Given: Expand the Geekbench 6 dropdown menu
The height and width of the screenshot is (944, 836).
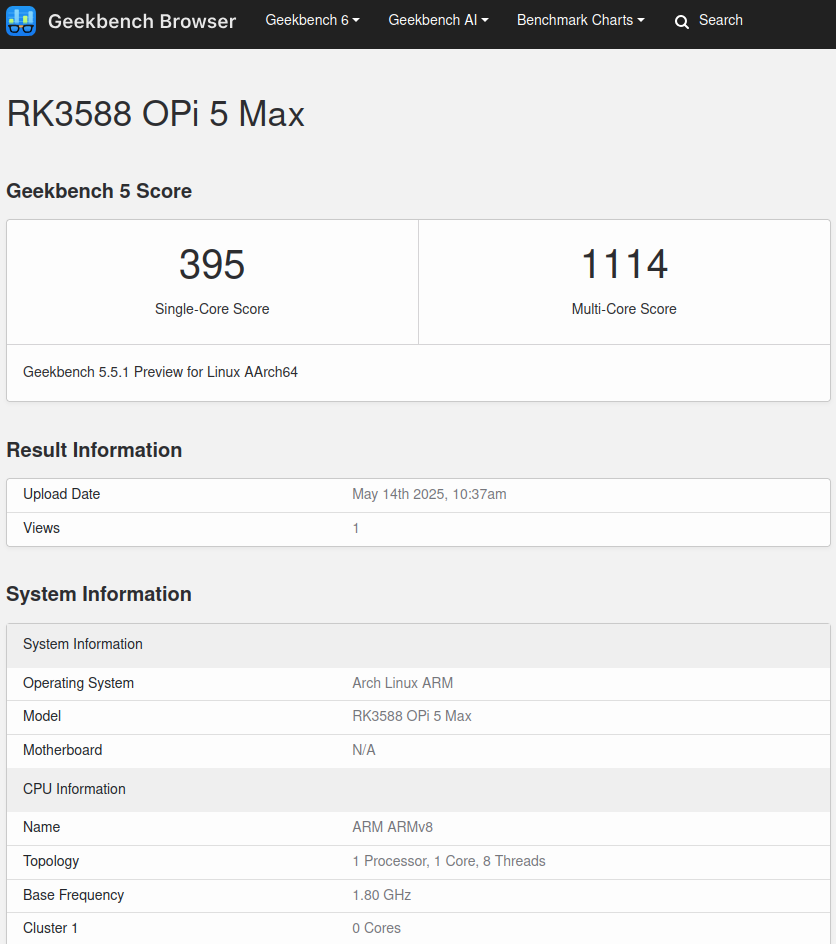Looking at the screenshot, I should (312, 20).
